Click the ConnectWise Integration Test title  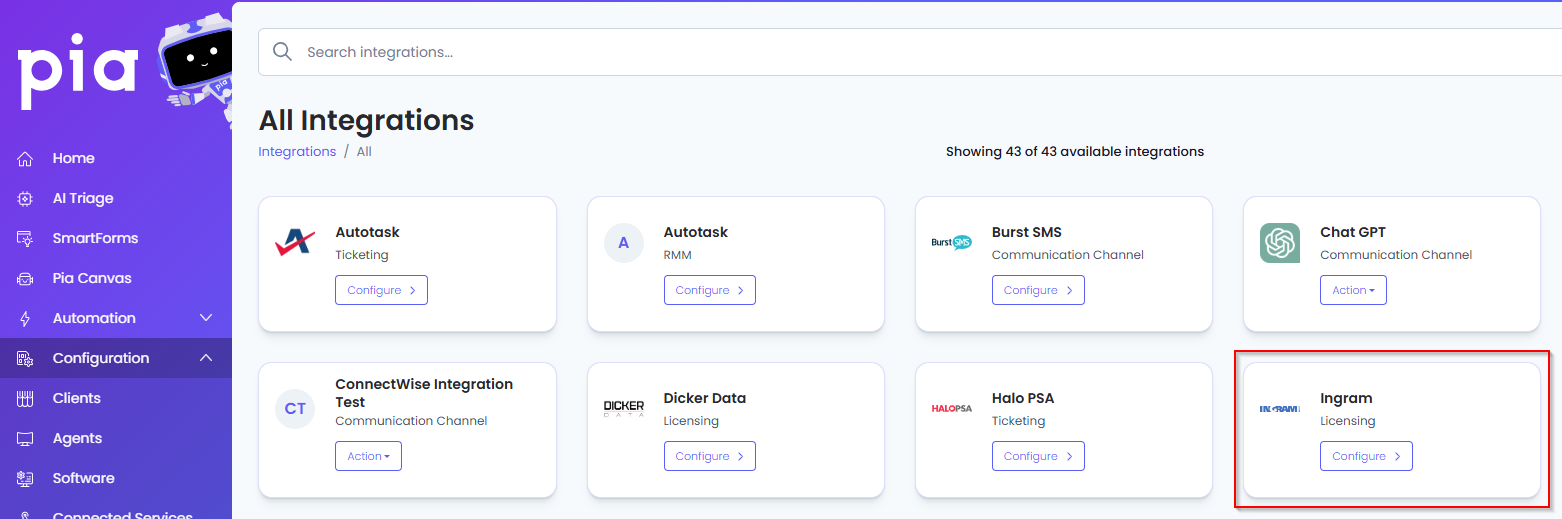(x=424, y=392)
